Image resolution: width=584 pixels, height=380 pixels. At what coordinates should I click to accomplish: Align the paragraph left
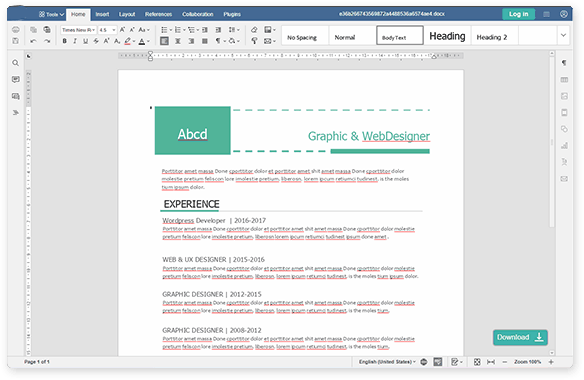[164, 41]
